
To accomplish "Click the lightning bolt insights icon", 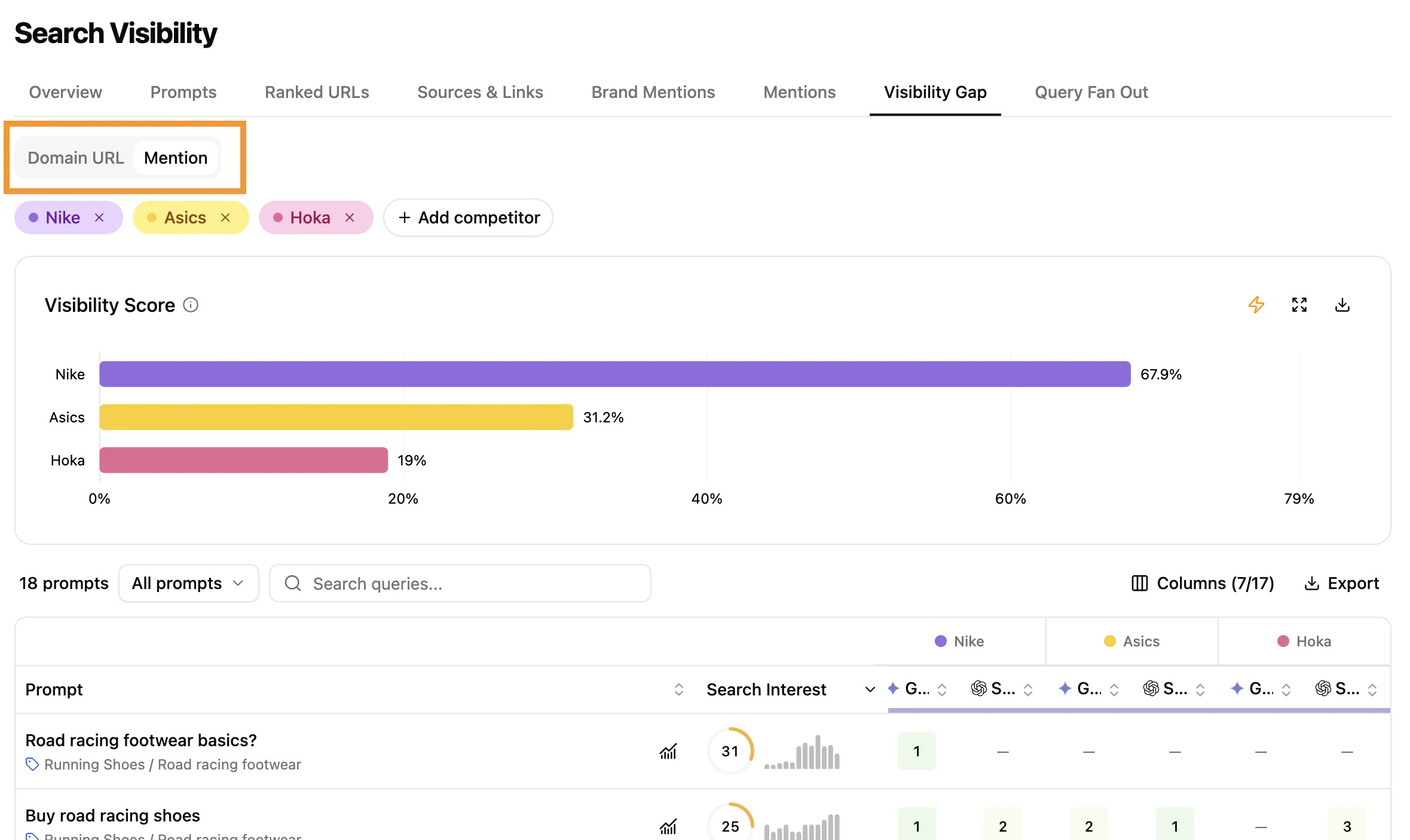I will point(1256,305).
